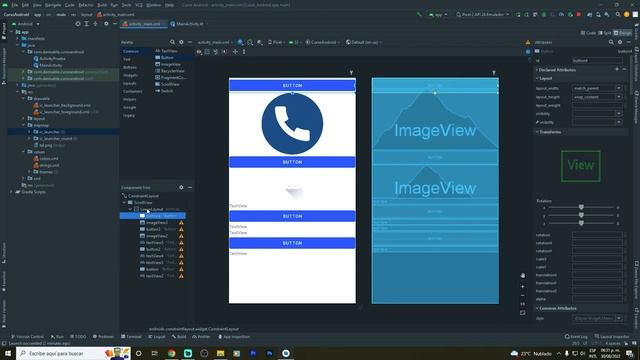
Task: Switch to Code view mode
Action: point(588,33)
